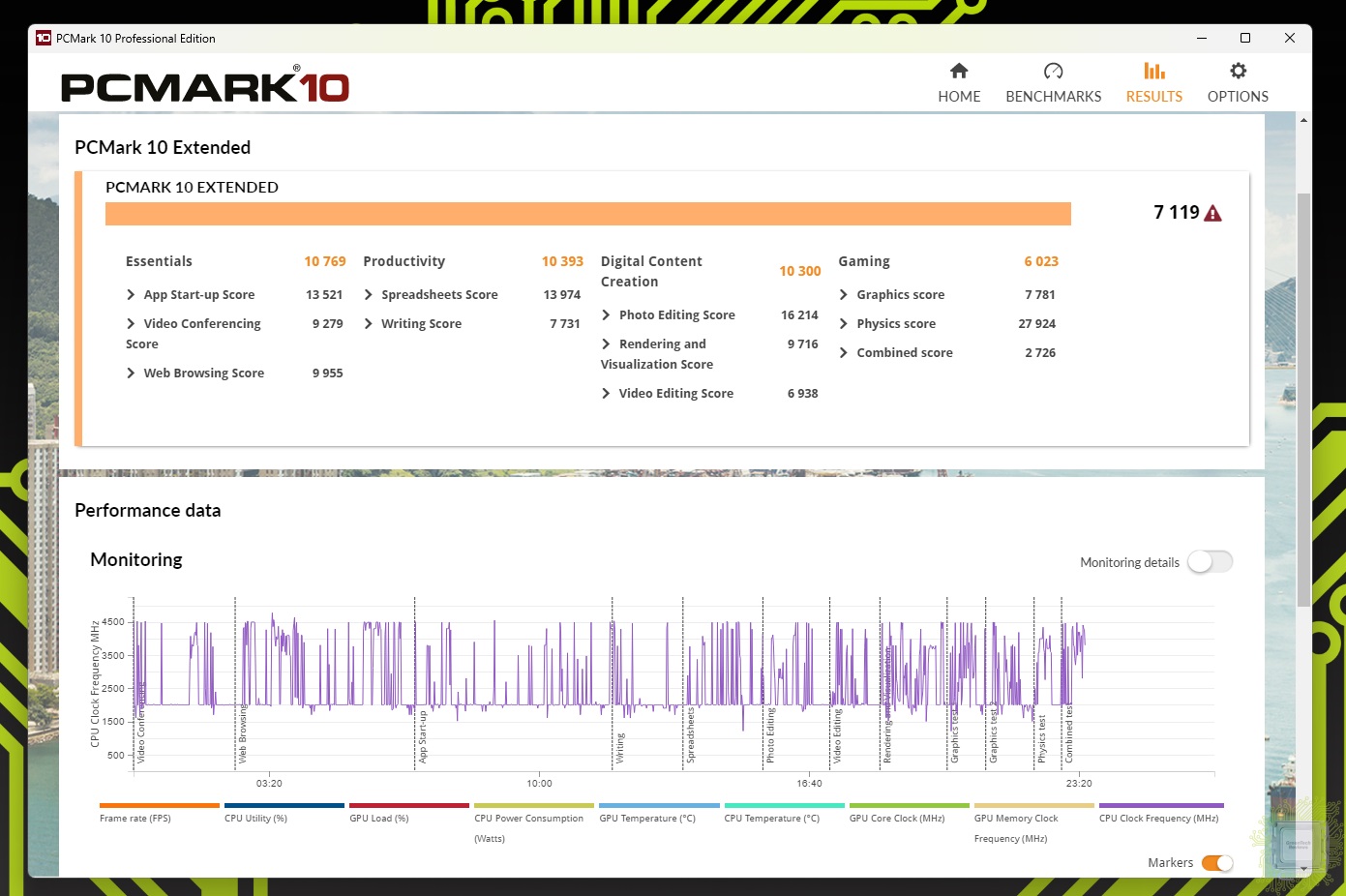Enable the Monitoring details toggle

tap(1210, 562)
